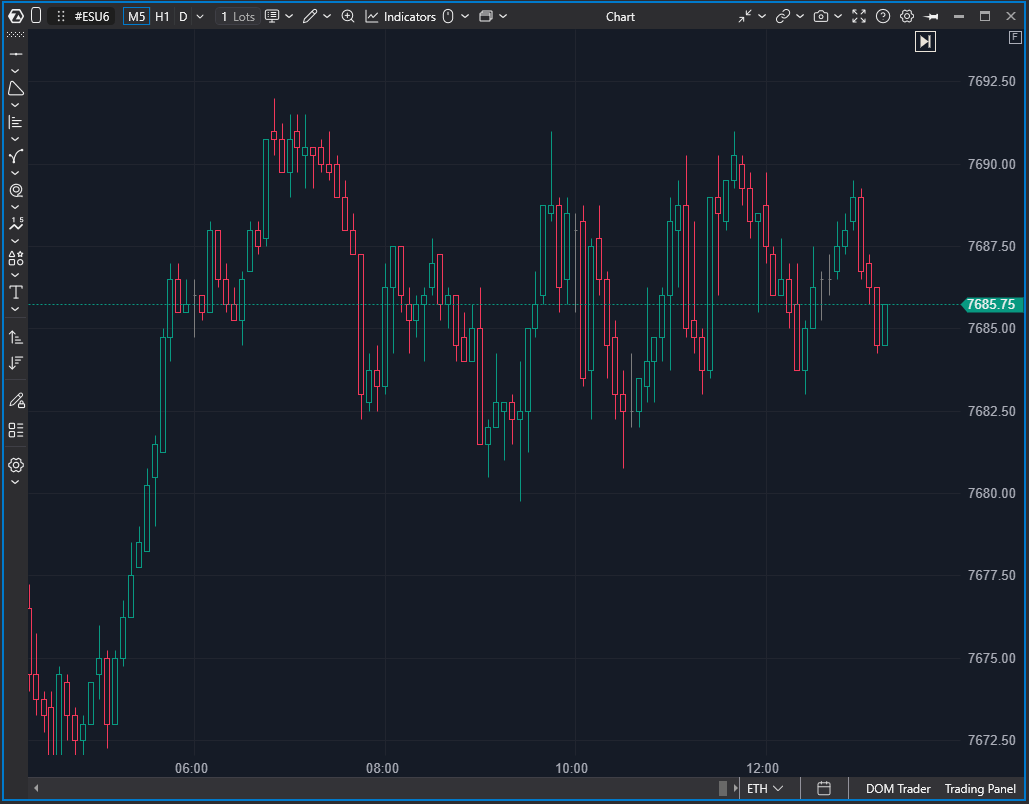
Task: Open the Indicators menu
Action: (x=400, y=16)
